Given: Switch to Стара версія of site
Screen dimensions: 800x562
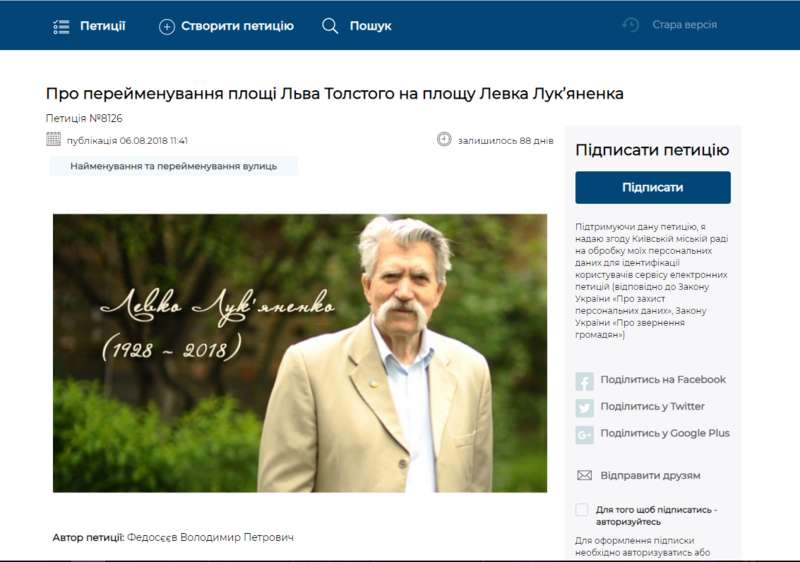Looking at the screenshot, I should 684,25.
